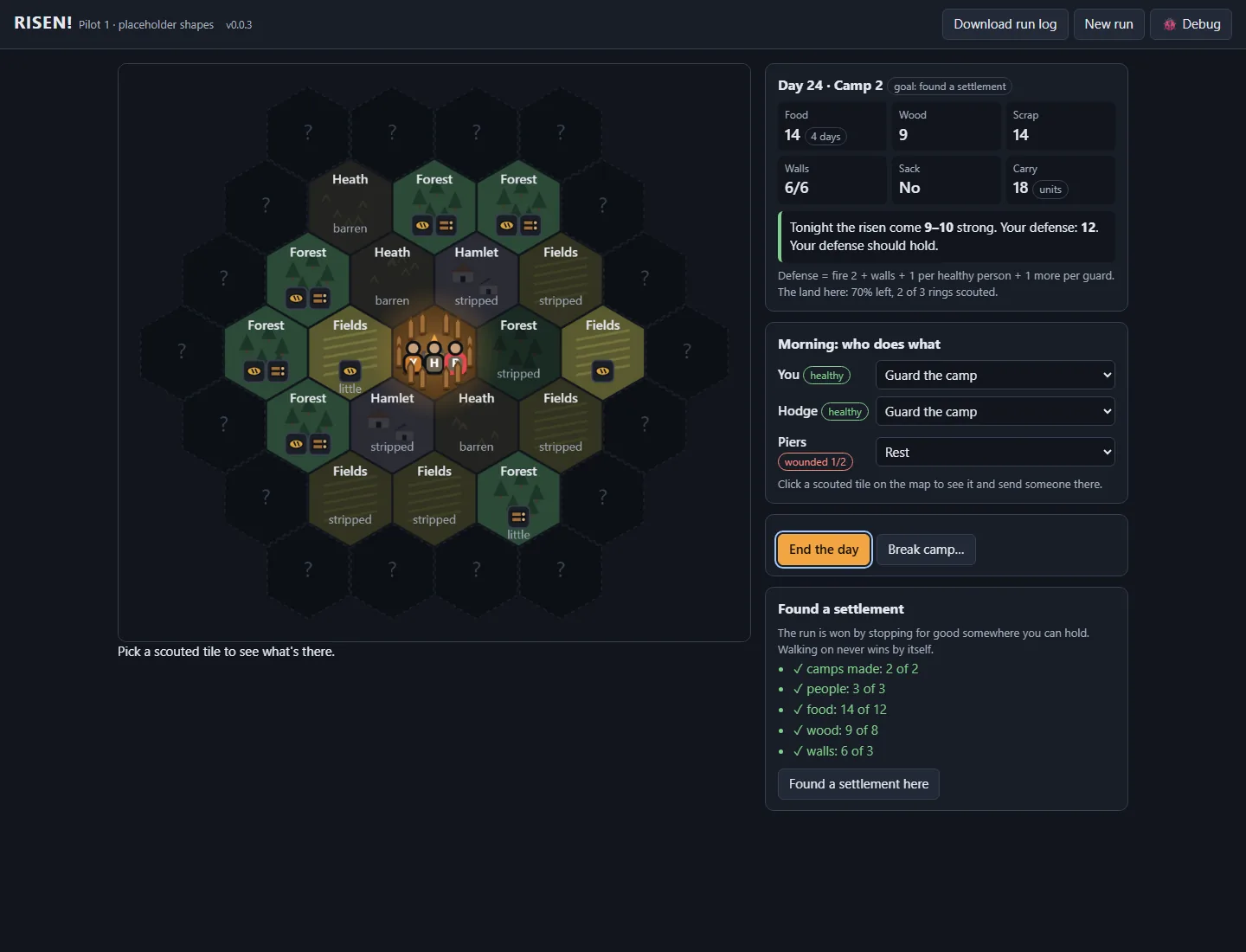Click wood icon on the leftmost Forest tile
Screen dimensions: 1246x952
[277, 370]
